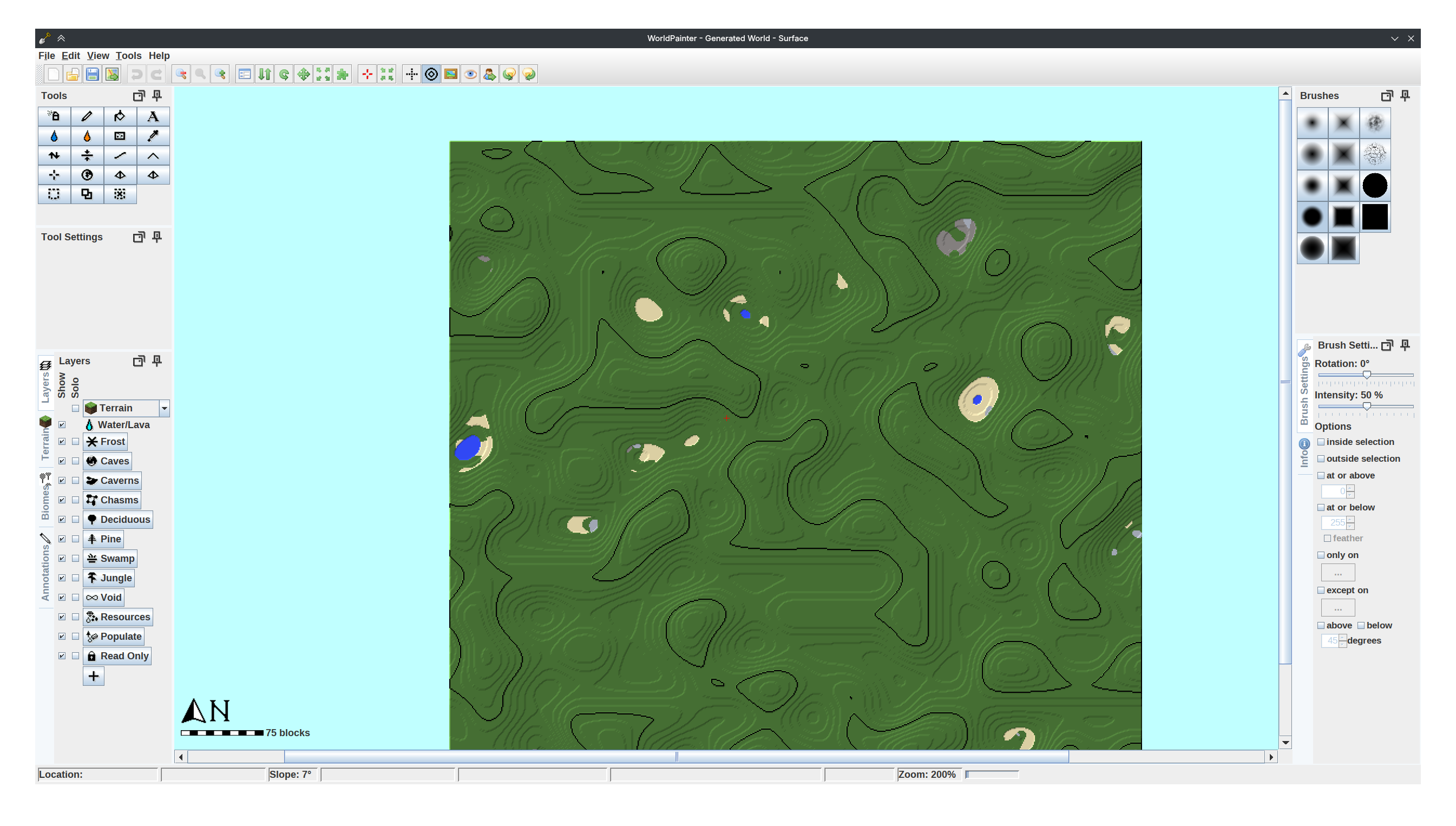Pick the Text annotation tool

[x=153, y=116]
